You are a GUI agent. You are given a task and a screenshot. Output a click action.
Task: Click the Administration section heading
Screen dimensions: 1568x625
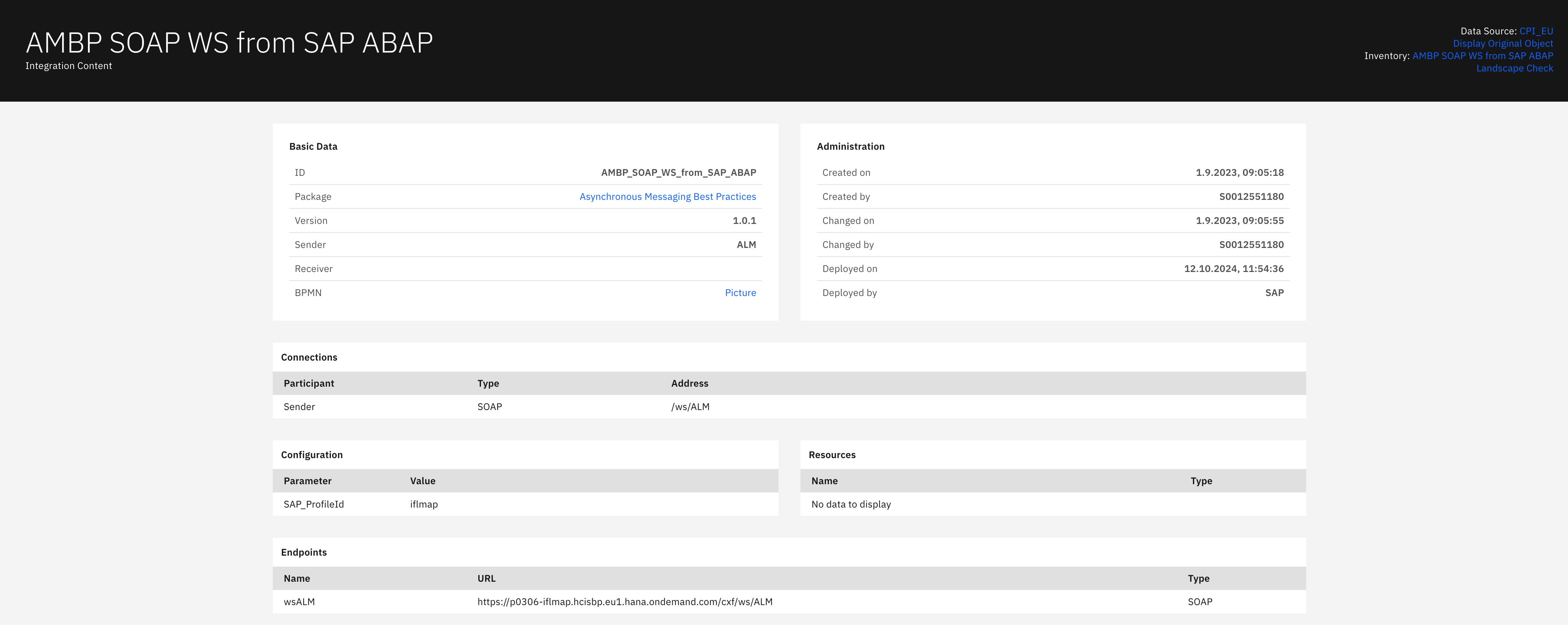(850, 147)
